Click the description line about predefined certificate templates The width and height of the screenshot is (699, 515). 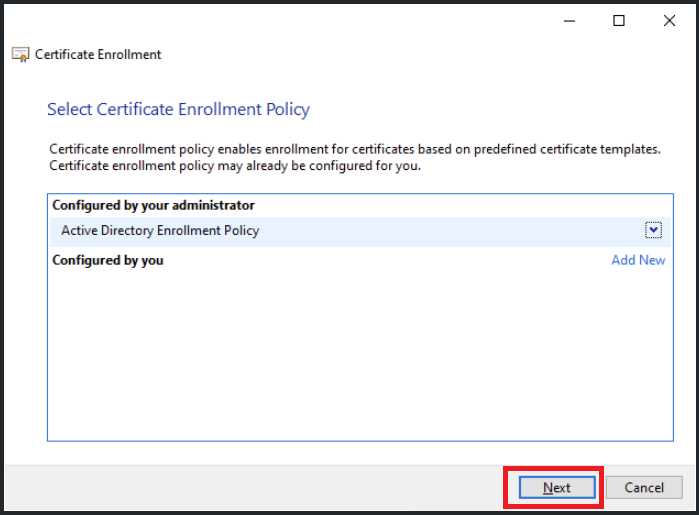point(355,149)
